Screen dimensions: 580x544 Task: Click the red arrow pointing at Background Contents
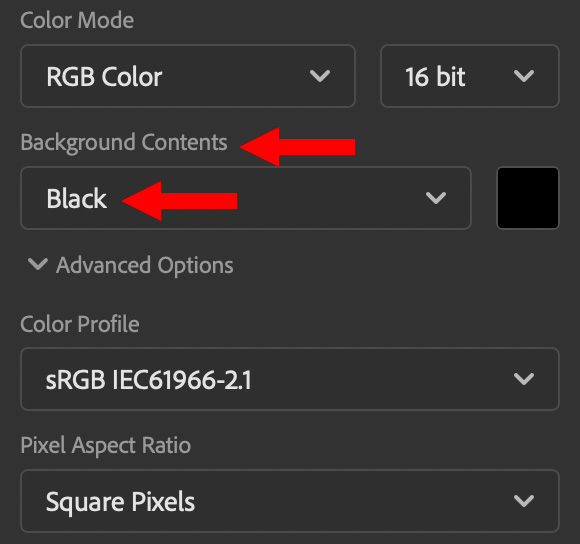click(297, 147)
